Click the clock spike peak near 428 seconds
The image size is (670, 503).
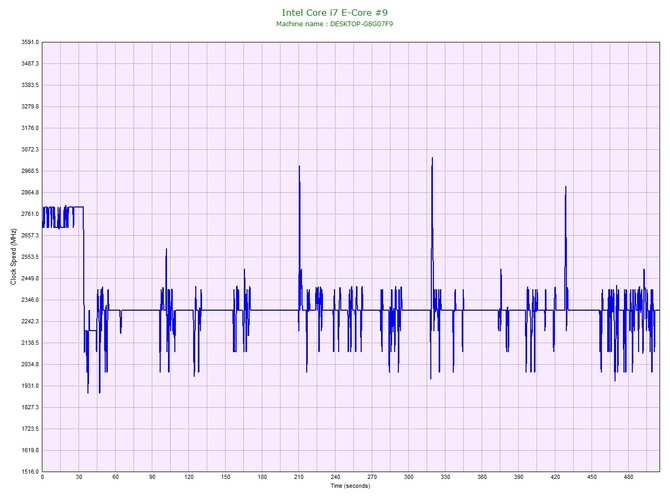566,187
